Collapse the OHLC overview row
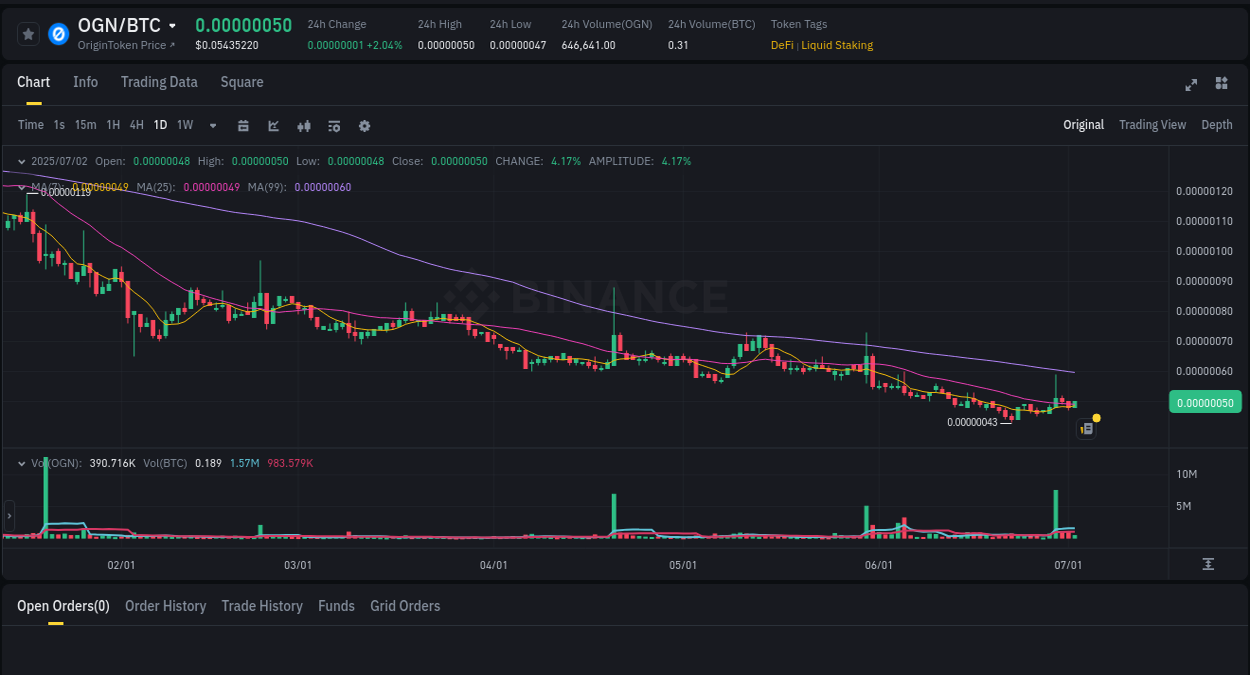1250x675 pixels. coord(21,160)
